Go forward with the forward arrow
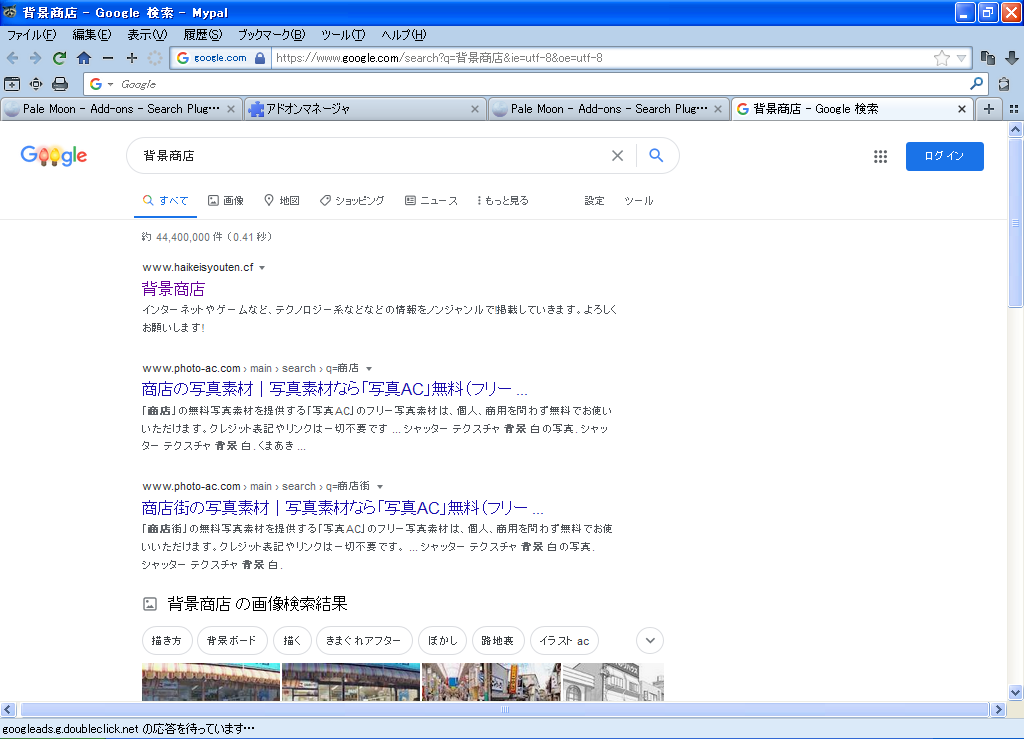This screenshot has height=739, width=1024. coord(35,58)
